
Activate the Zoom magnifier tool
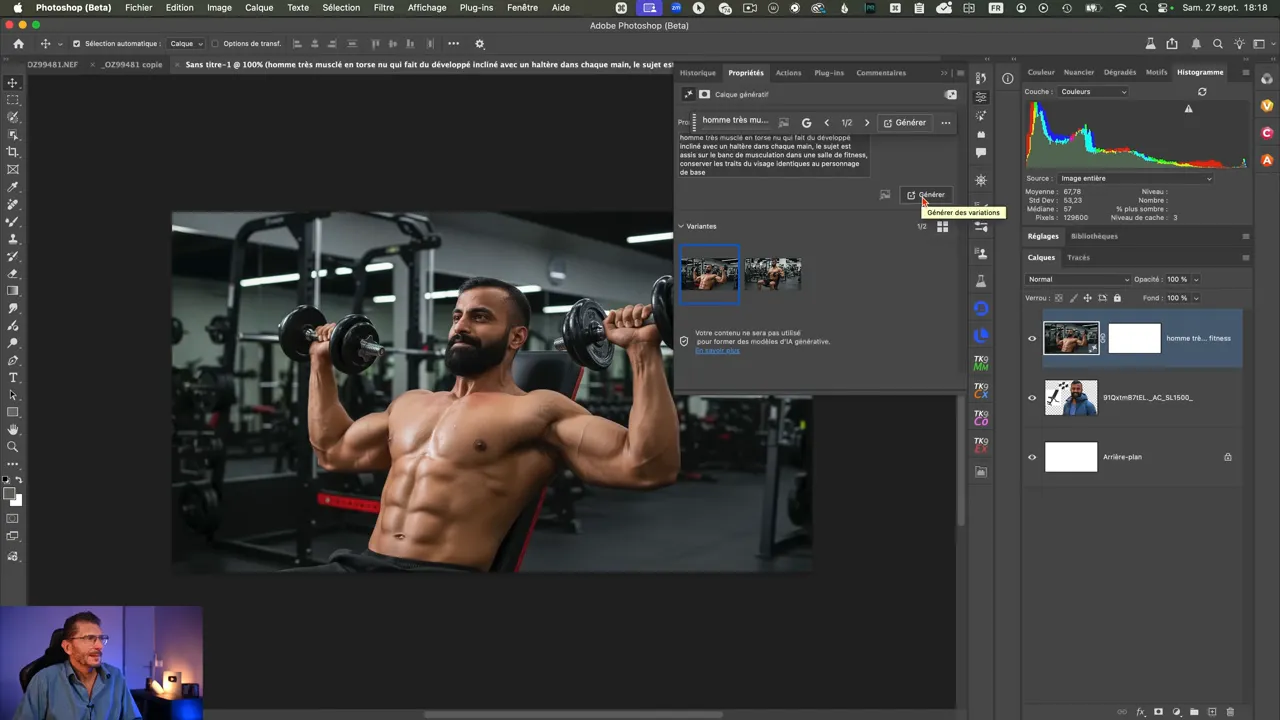tap(13, 447)
